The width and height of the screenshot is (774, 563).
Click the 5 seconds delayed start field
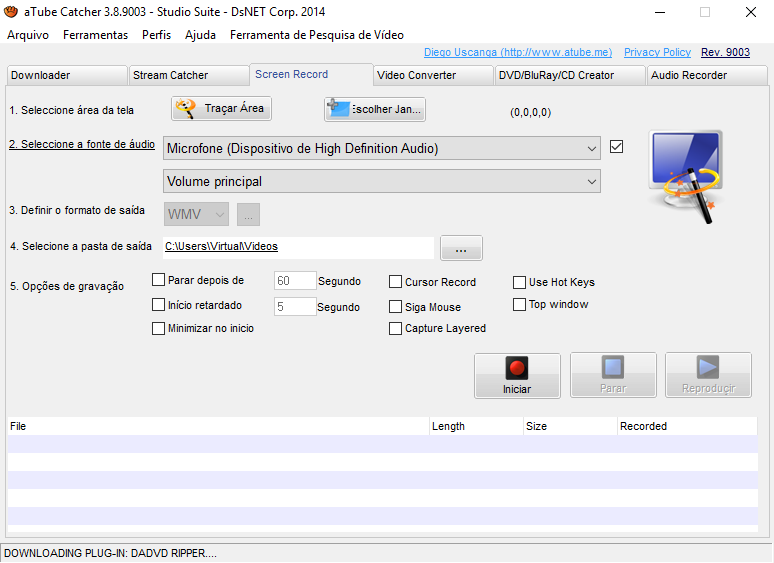pos(295,306)
